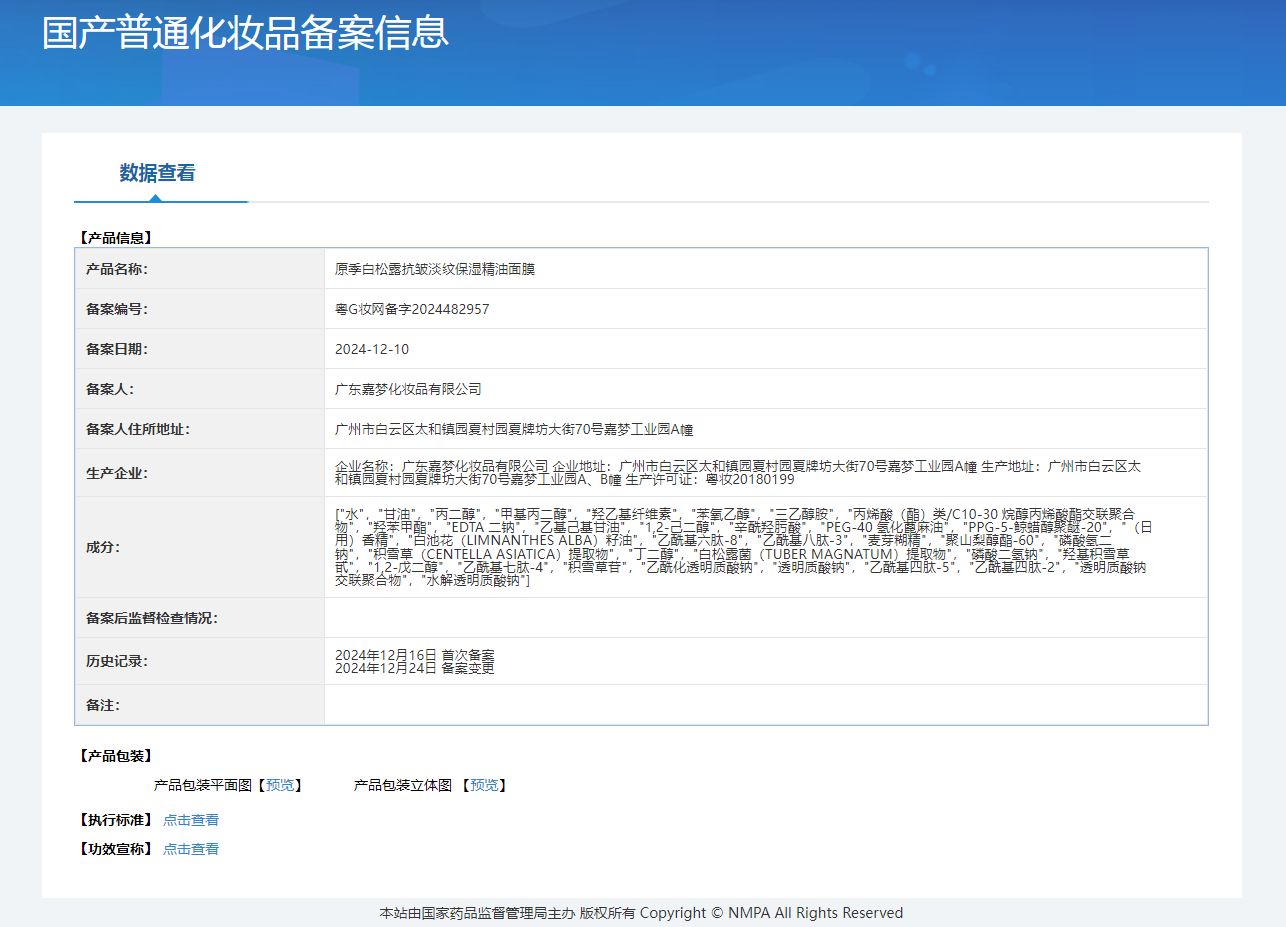
Task: Click 点击查看 next to 功效宣称
Action: click(x=191, y=849)
